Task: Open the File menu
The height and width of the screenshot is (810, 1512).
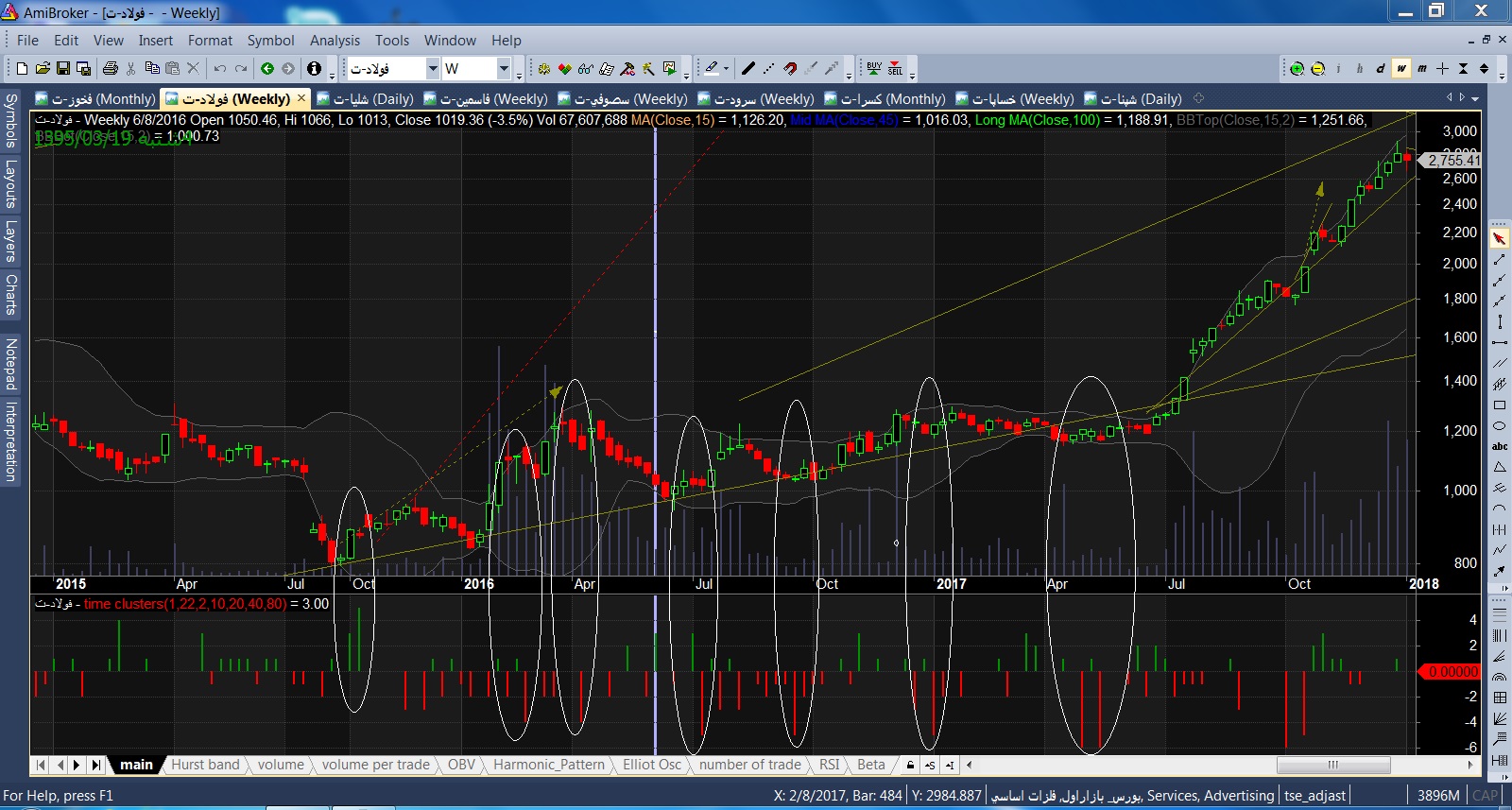Action: (27, 41)
